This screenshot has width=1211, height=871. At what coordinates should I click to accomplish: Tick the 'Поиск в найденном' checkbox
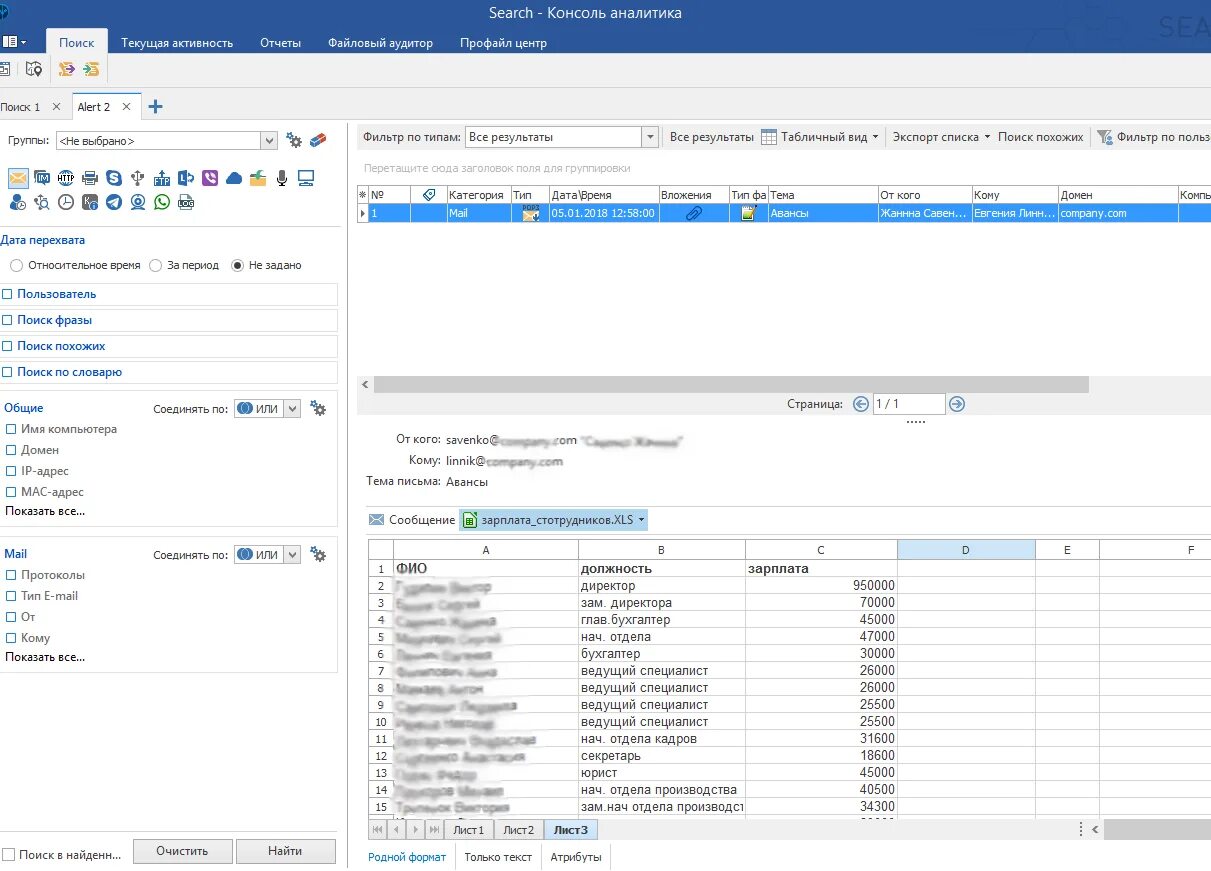[x=8, y=854]
